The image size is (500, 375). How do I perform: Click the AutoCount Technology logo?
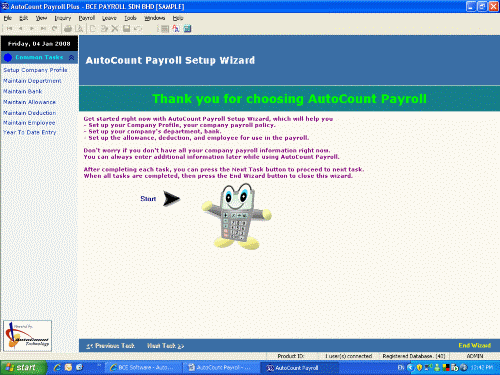(27, 336)
